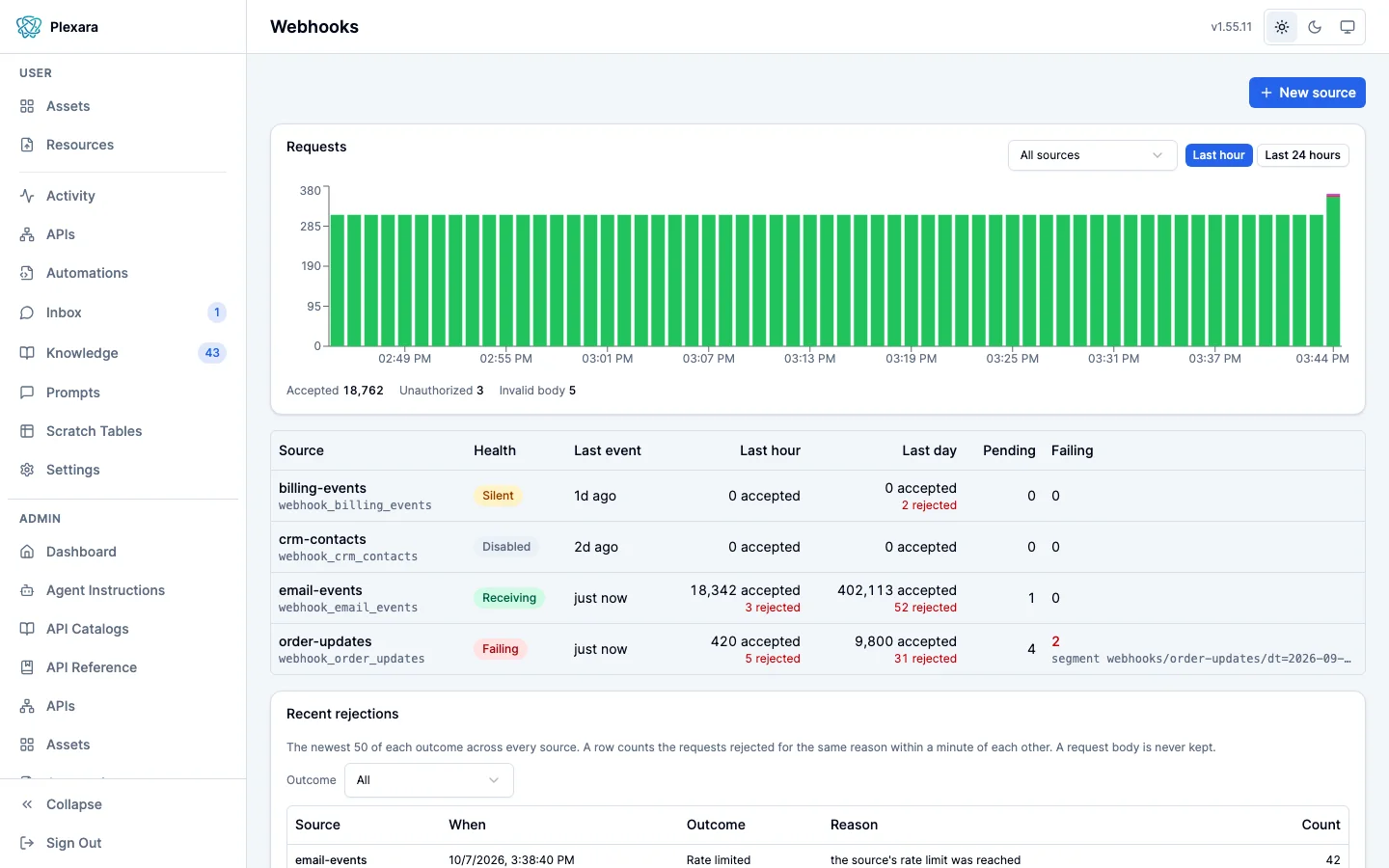
Task: Switch to dark theme moon icon
Action: tap(1315, 27)
